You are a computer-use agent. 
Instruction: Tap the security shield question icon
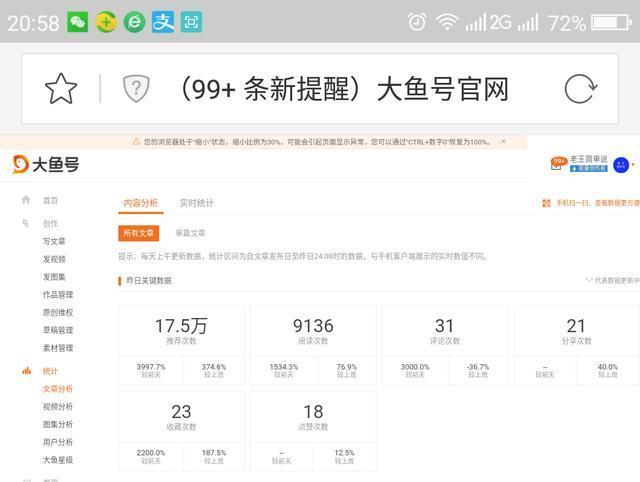click(x=136, y=88)
